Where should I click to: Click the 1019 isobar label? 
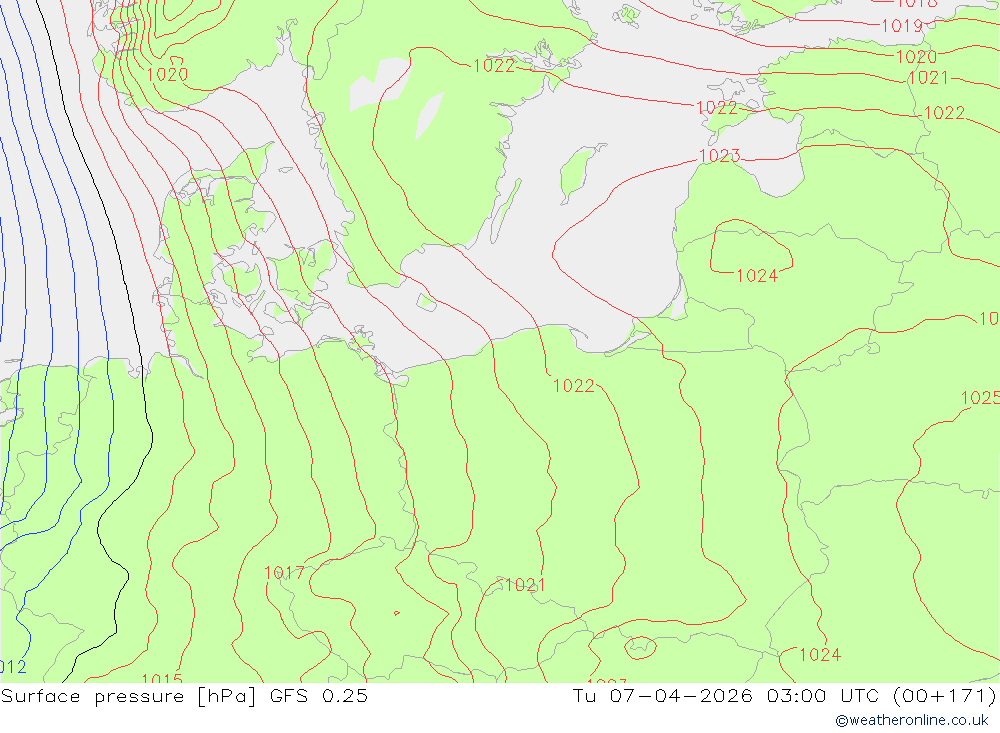point(902,26)
